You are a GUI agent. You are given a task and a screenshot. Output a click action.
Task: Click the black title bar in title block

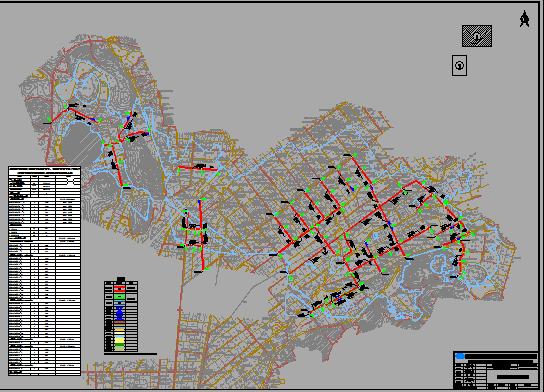click(x=501, y=356)
